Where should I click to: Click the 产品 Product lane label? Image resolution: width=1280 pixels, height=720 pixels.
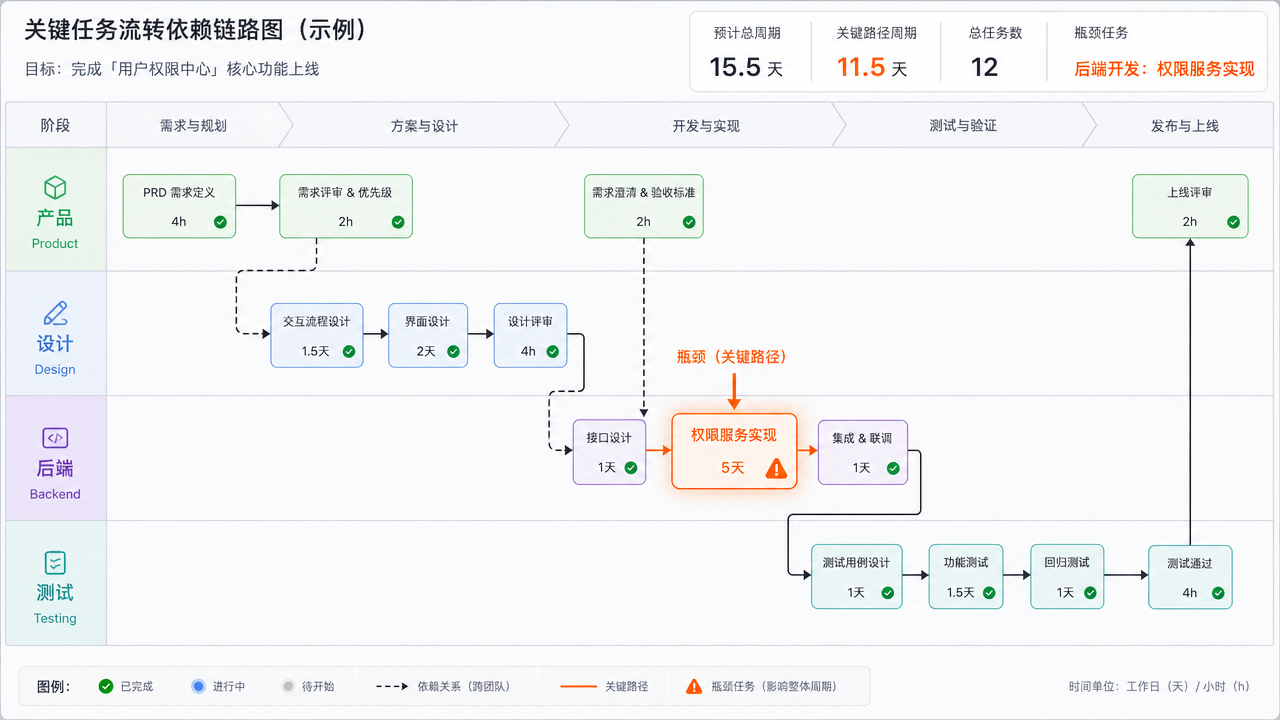tap(55, 228)
